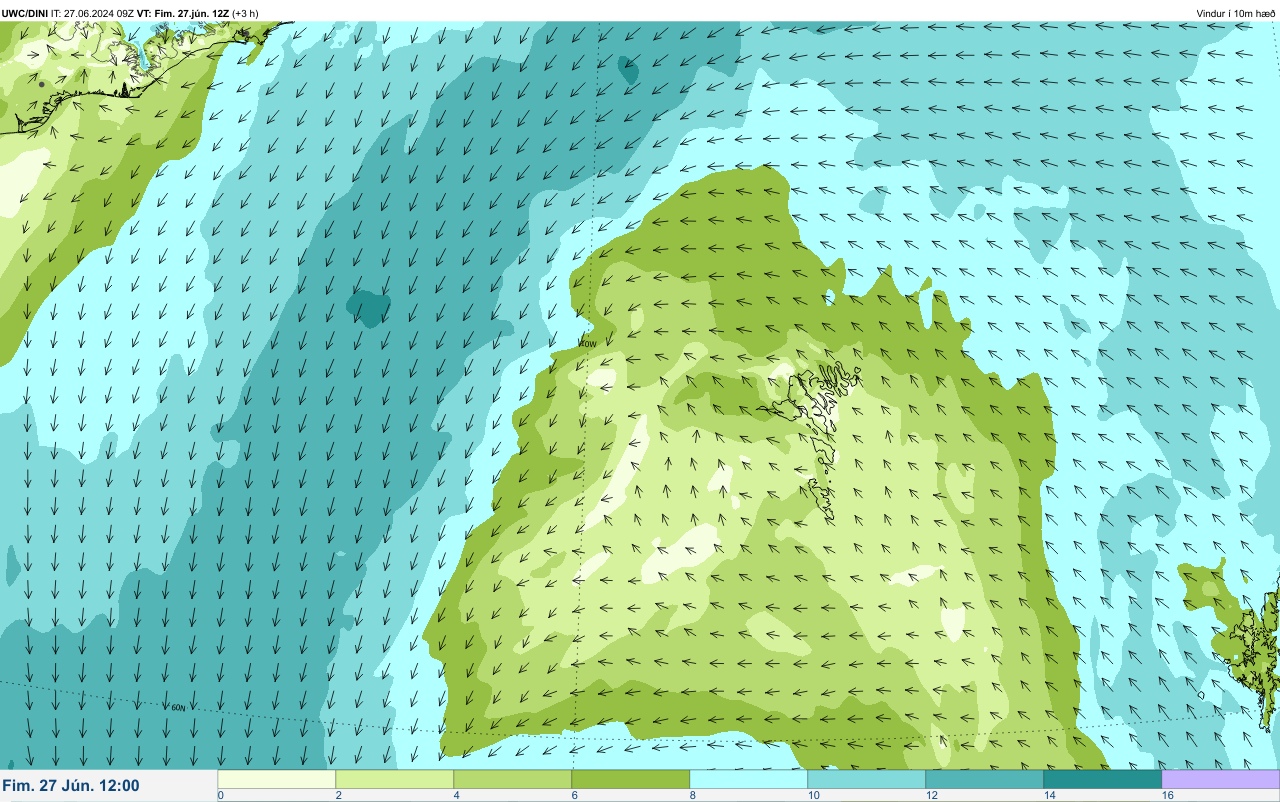Click the legend tick value '8'

(x=692, y=795)
